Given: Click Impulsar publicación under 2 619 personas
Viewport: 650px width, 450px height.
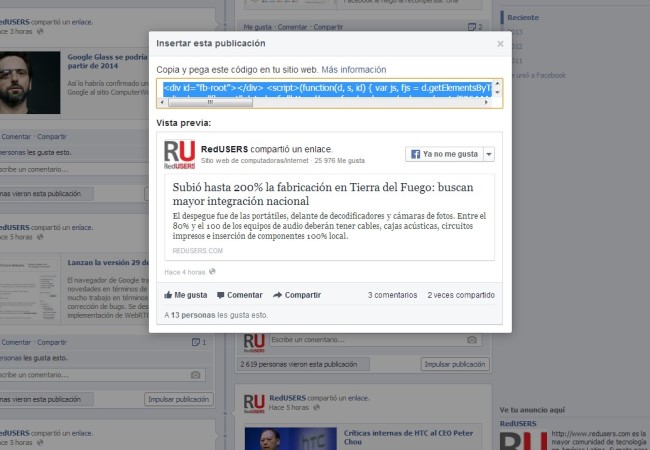Looking at the screenshot, I should point(455,364).
